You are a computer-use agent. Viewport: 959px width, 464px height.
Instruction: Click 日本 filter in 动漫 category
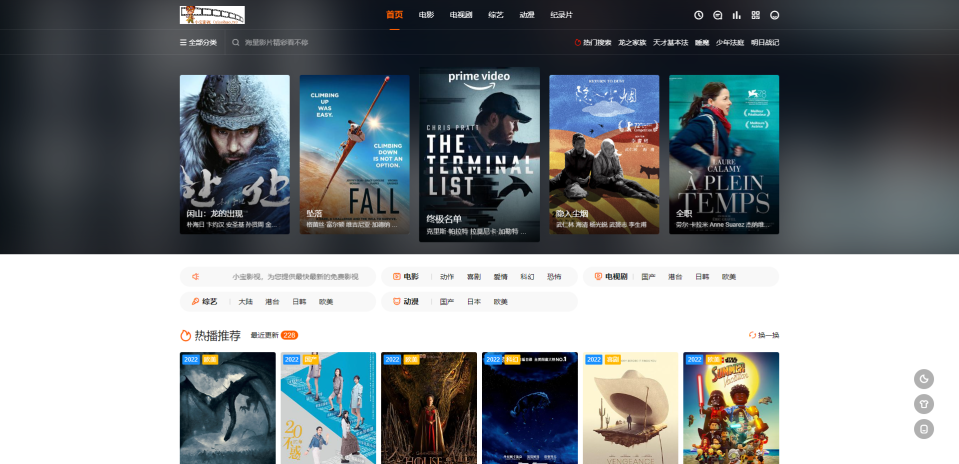473,301
